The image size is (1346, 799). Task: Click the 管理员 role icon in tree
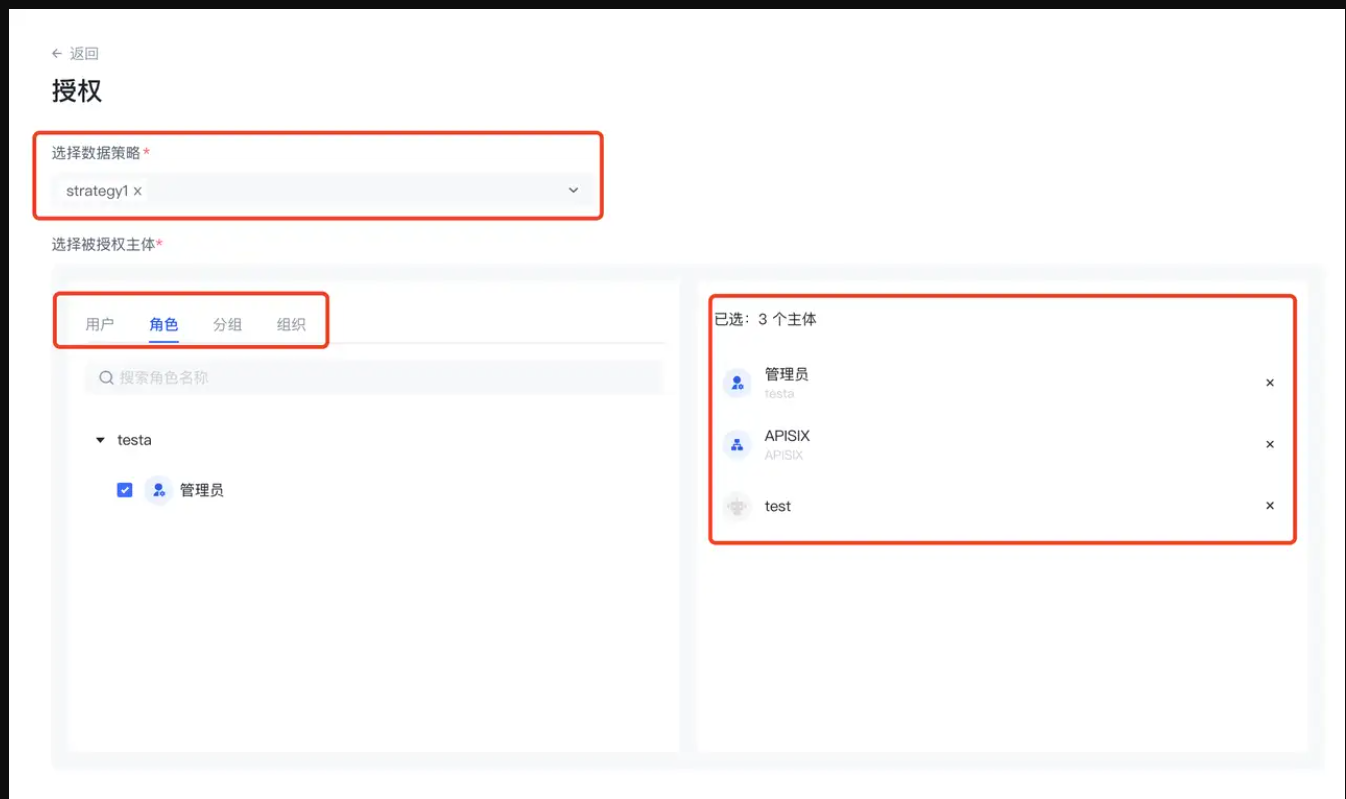[x=158, y=490]
